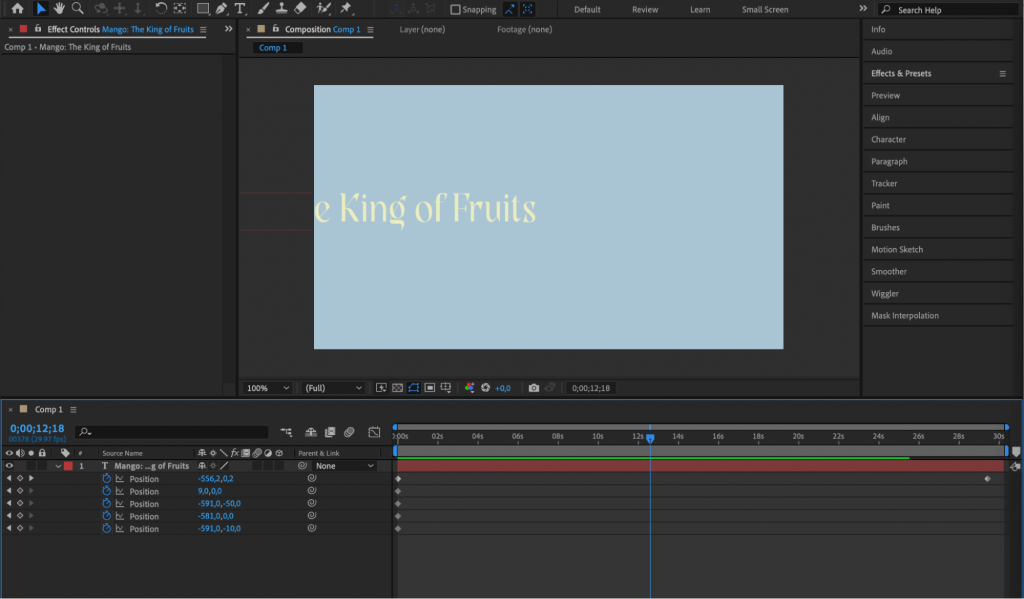Toggle the Position stopwatch on the first keyframe row
Viewport: 1024px width, 599px height.
pyautogui.click(x=107, y=478)
